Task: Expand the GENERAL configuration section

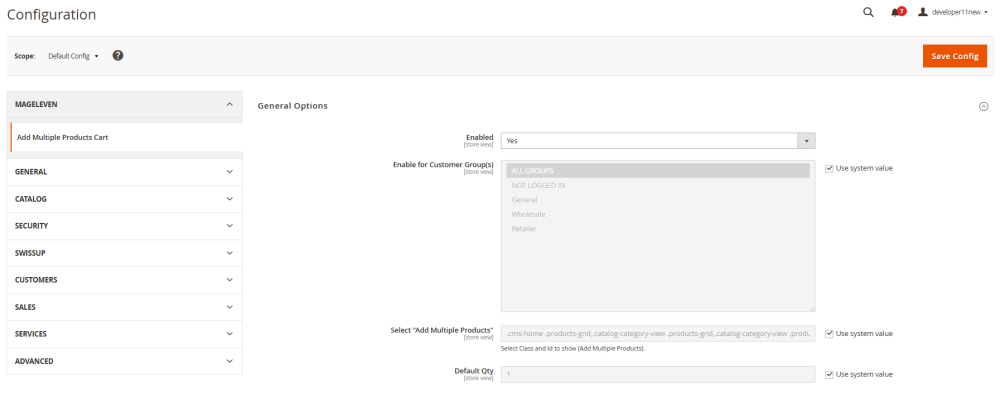Action: coord(125,171)
